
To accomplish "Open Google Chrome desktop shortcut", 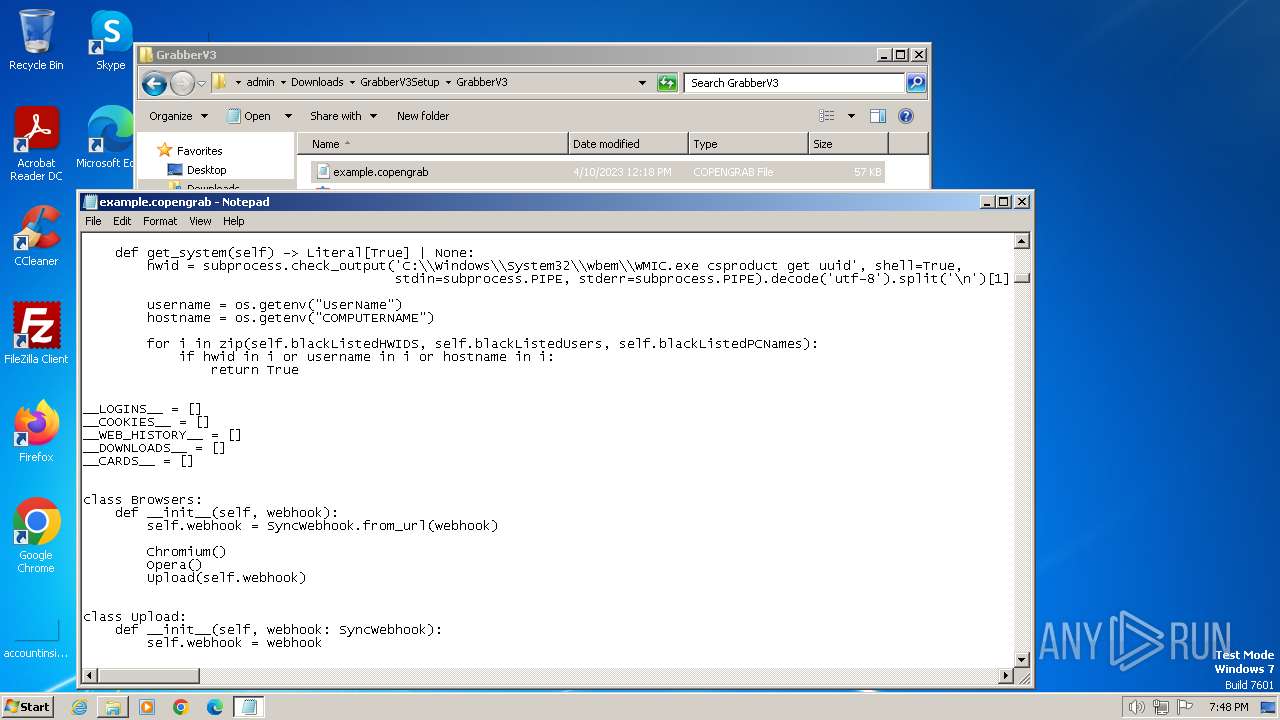I will 36,535.
